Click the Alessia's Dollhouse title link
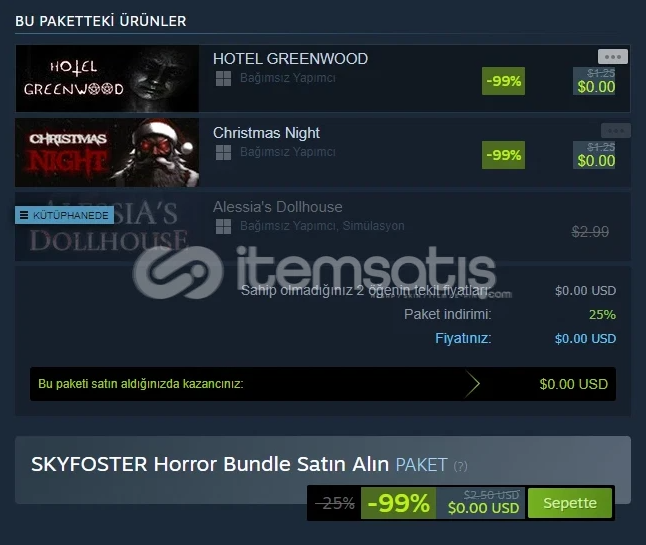 point(278,207)
